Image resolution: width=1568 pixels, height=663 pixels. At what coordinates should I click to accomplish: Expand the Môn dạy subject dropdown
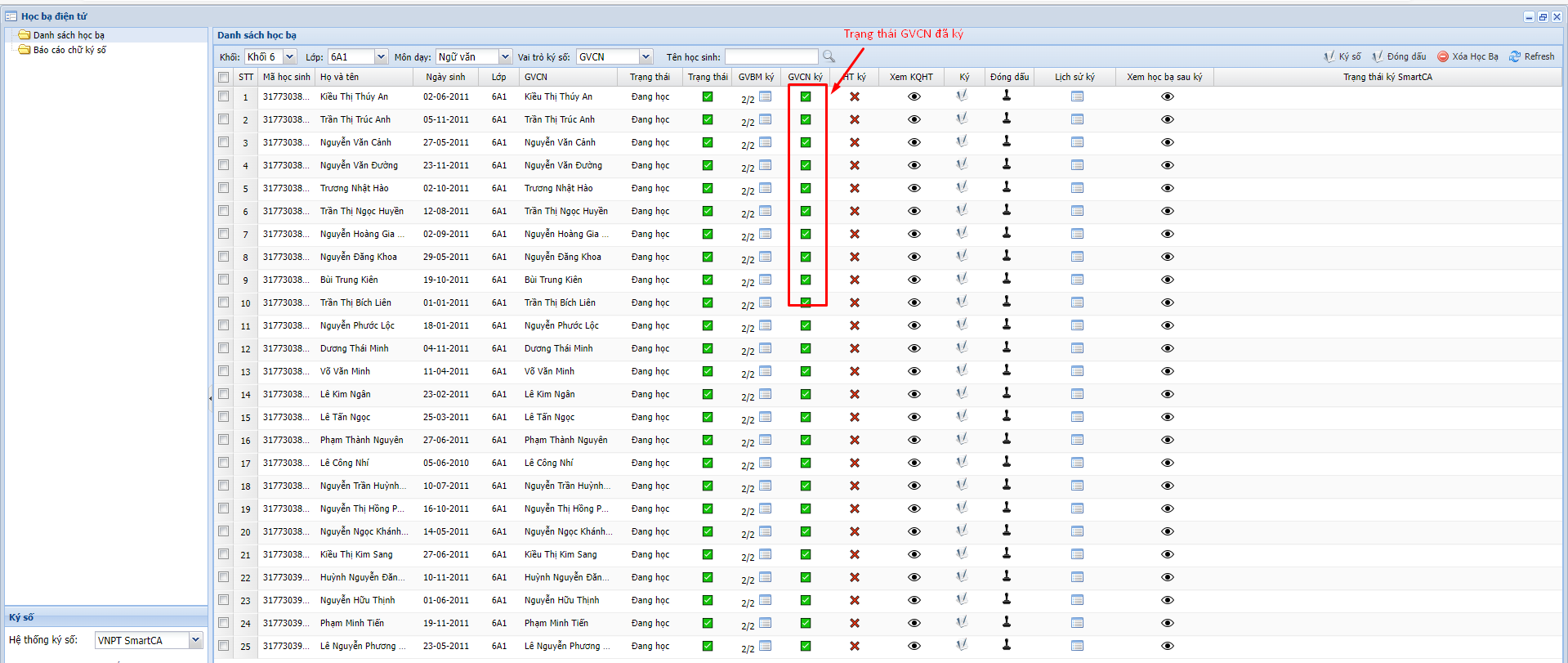505,56
